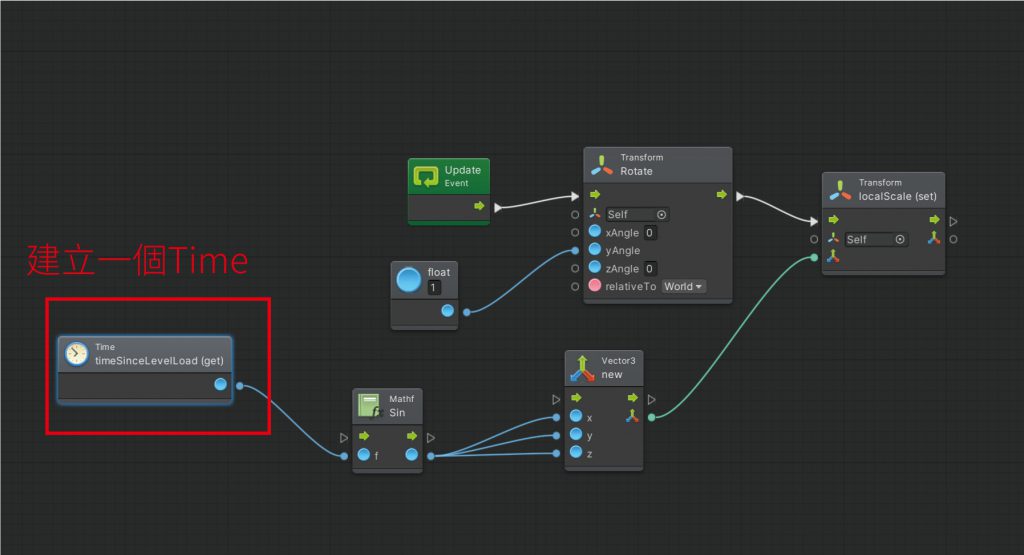Click the float node value field
This screenshot has height=555, width=1024.
click(433, 288)
